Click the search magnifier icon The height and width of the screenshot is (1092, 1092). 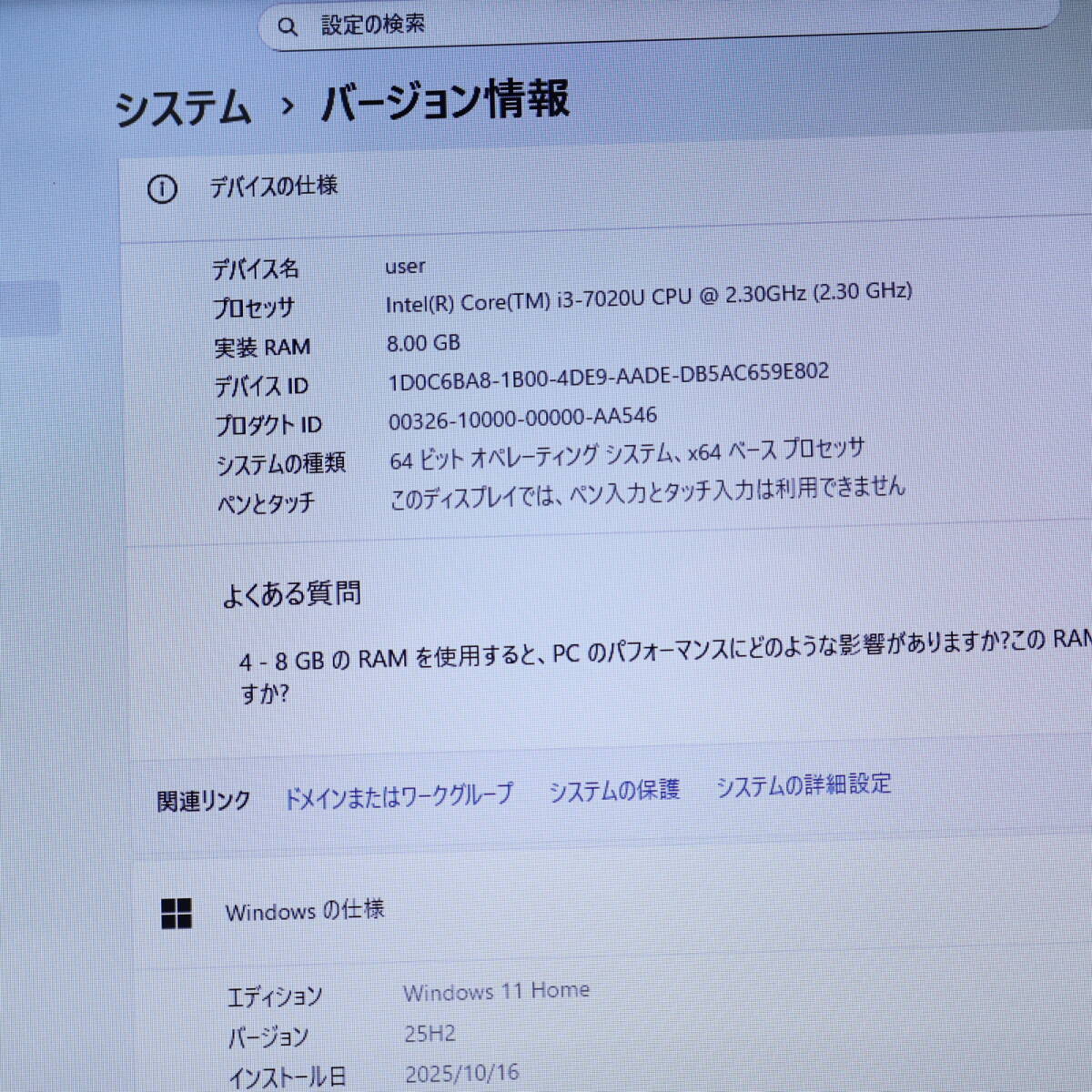[x=288, y=27]
